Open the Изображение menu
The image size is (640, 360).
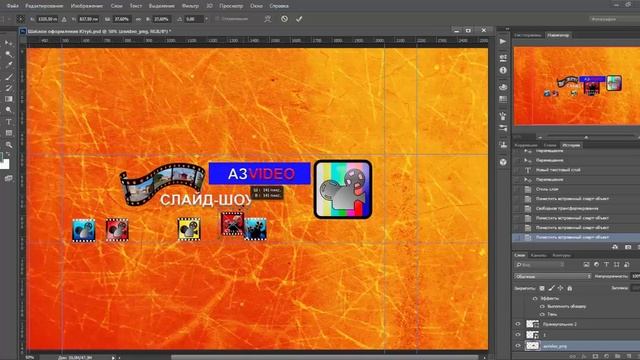(87, 6)
